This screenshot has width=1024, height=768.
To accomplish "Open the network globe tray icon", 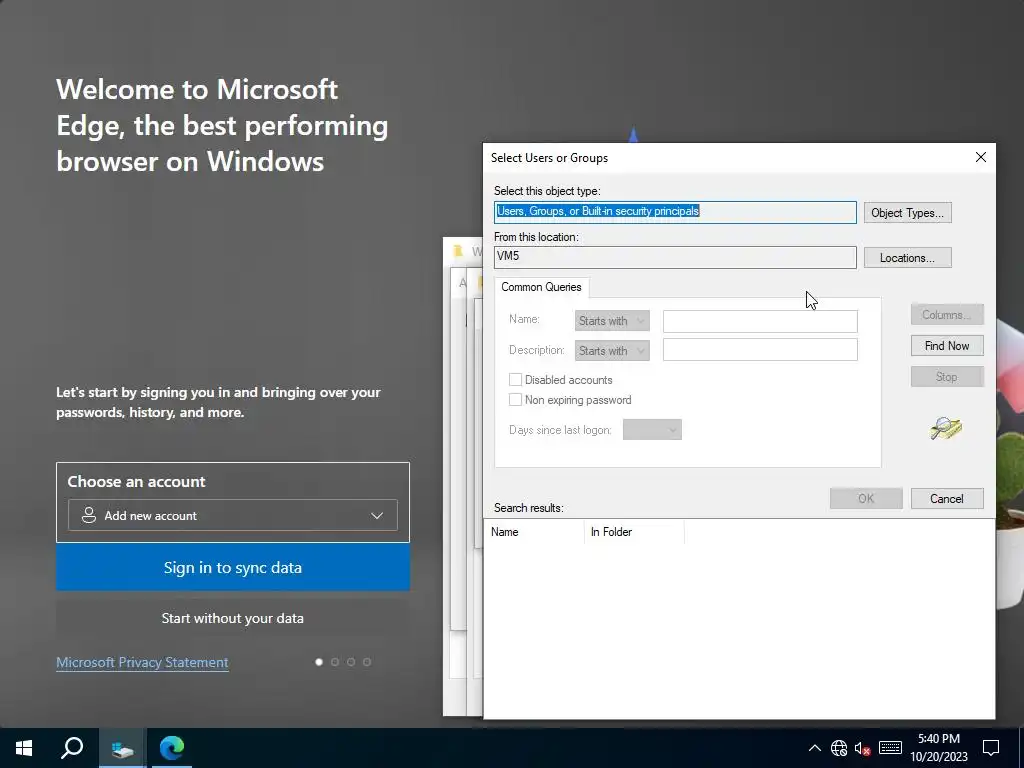I will tap(839, 748).
